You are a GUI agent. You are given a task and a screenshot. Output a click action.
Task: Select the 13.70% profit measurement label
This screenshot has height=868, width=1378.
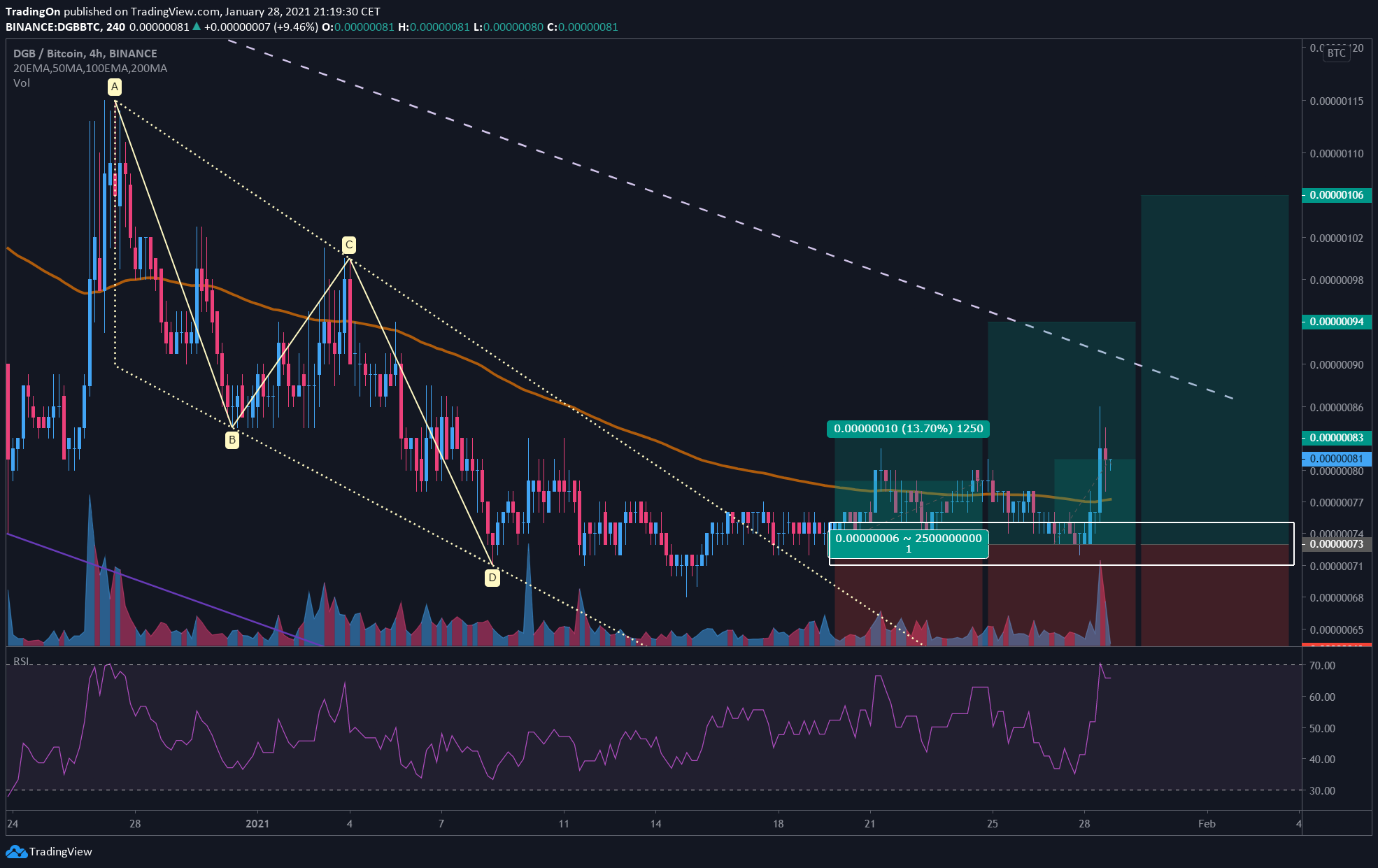pyautogui.click(x=908, y=429)
